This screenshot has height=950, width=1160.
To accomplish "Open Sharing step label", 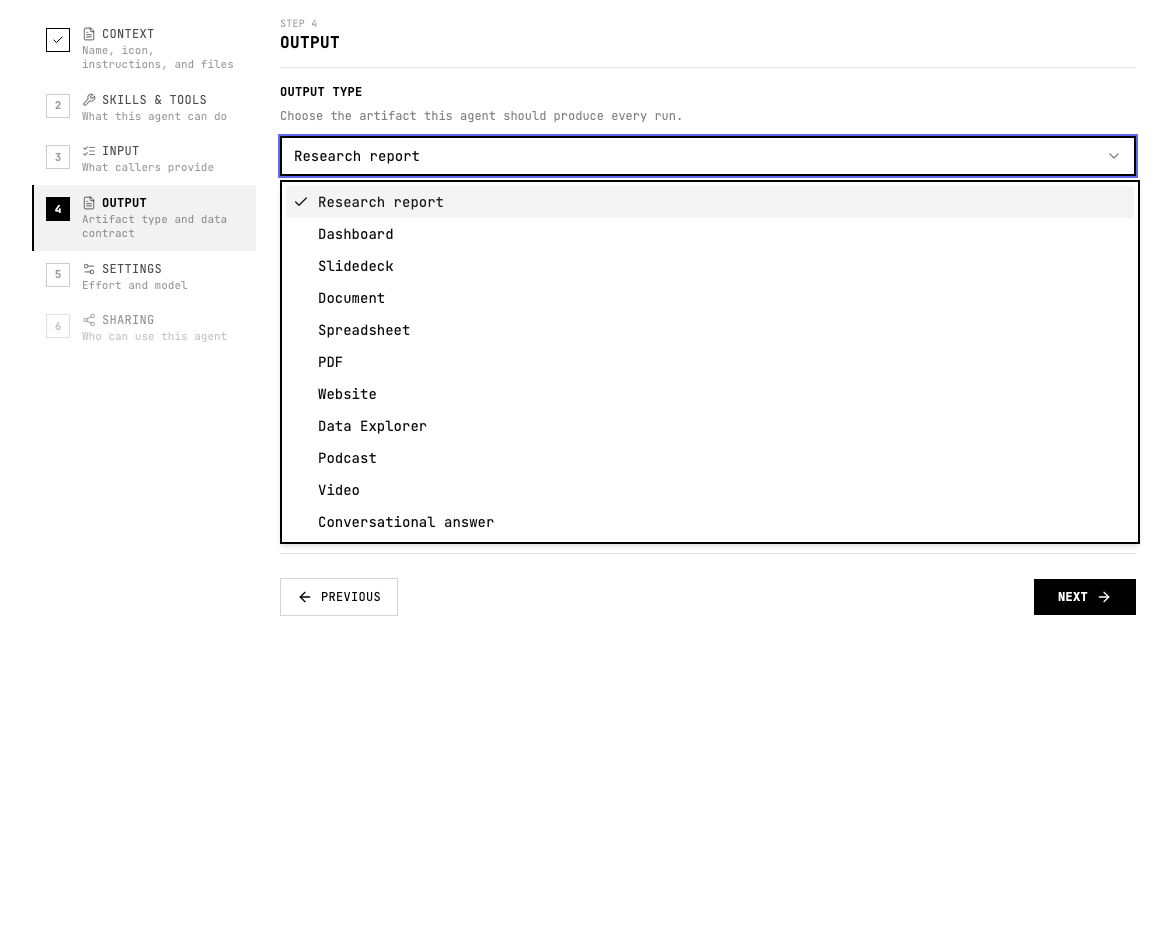I will coord(128,320).
